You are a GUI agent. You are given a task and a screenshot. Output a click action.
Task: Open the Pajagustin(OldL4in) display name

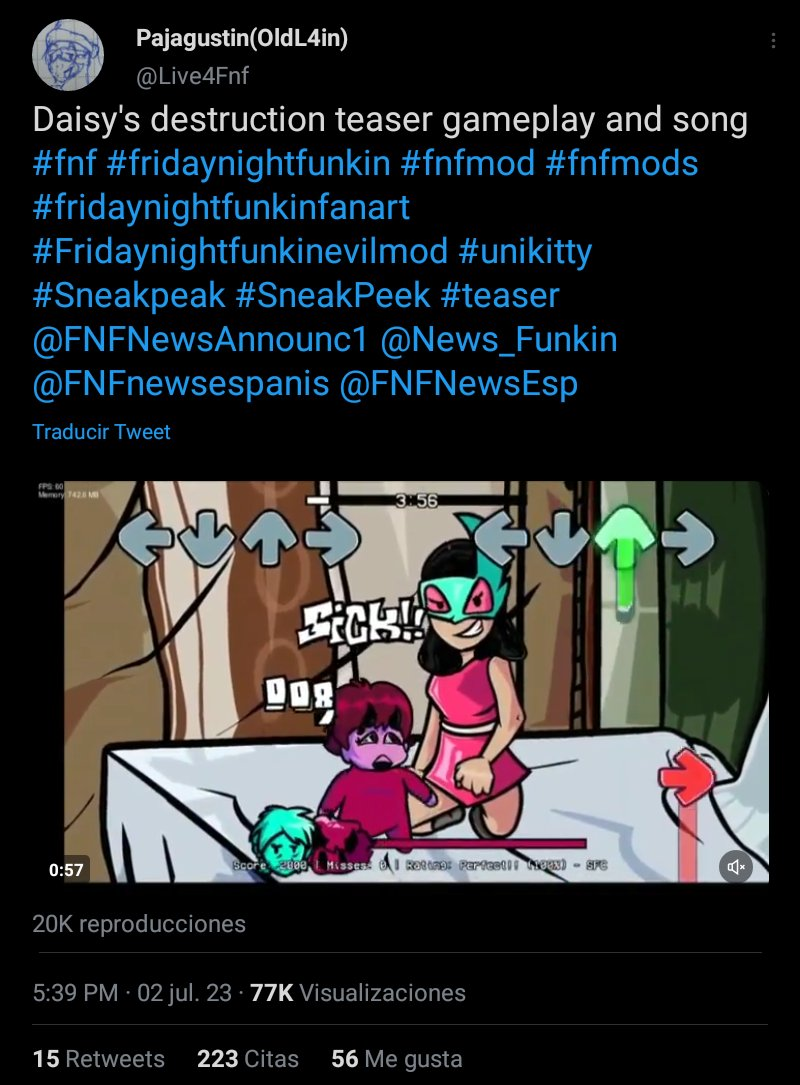point(242,38)
